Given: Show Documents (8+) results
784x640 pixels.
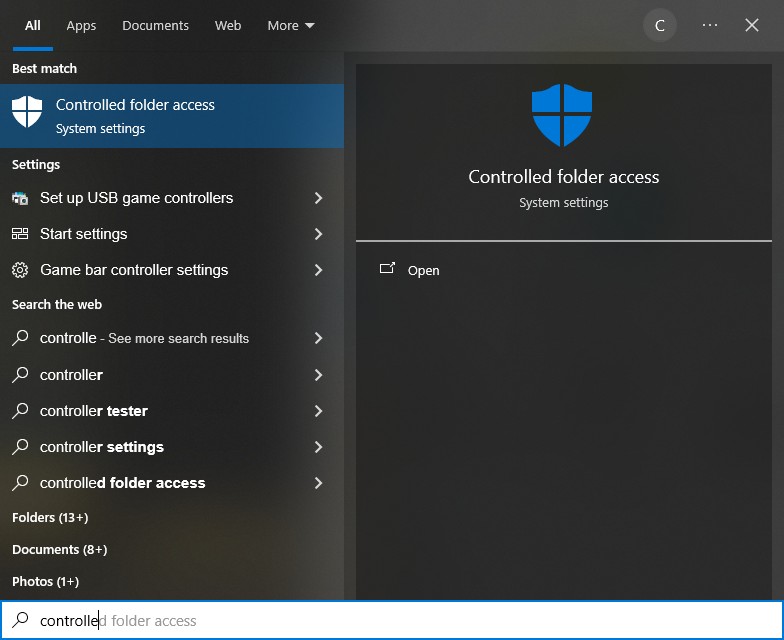Looking at the screenshot, I should [x=60, y=550].
